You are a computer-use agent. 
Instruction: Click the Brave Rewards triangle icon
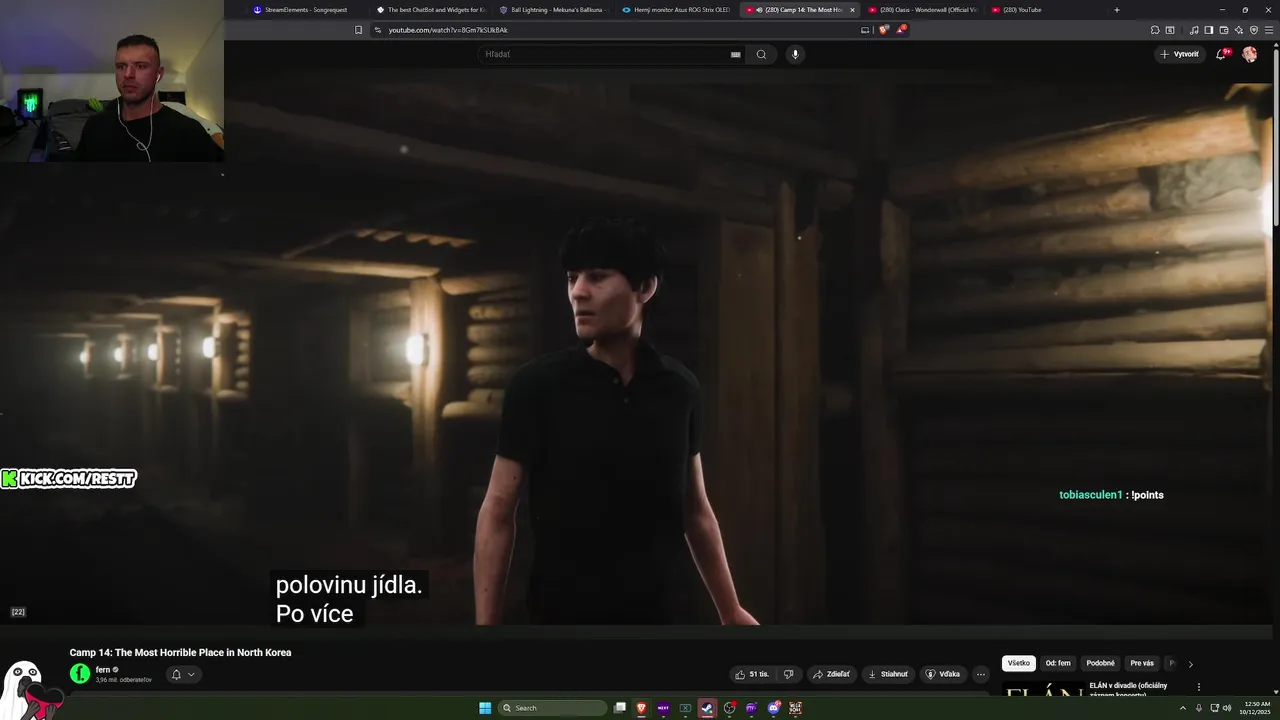pyautogui.click(x=900, y=30)
